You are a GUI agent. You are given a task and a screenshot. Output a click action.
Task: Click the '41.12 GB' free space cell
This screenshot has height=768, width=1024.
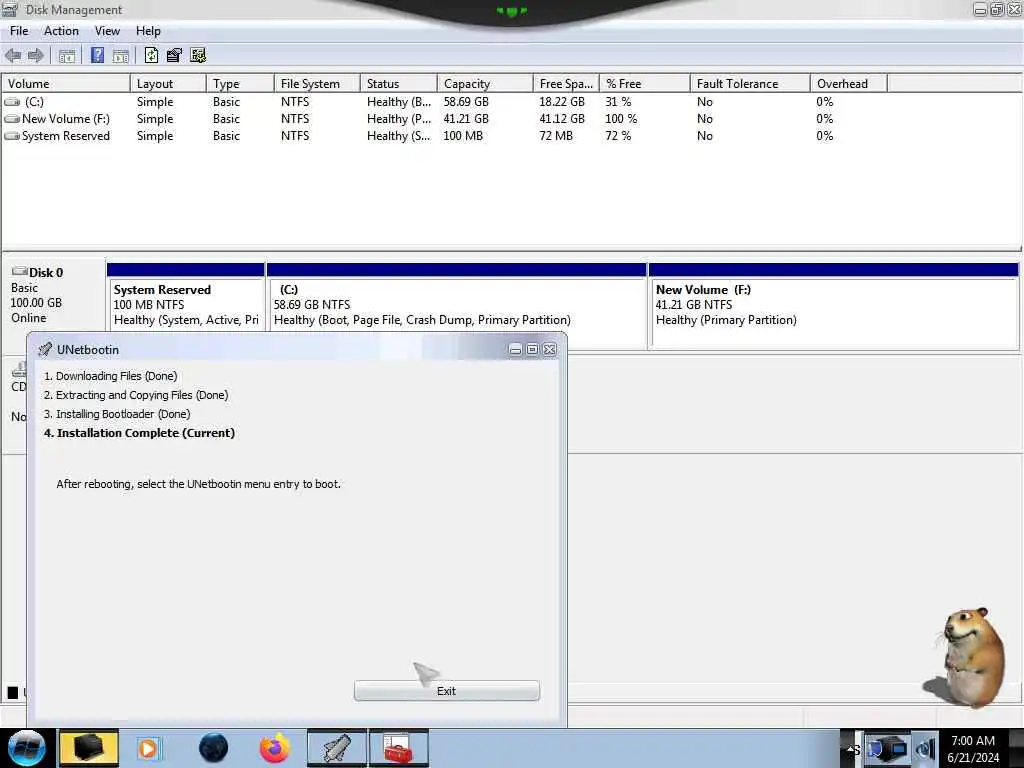[x=562, y=119]
